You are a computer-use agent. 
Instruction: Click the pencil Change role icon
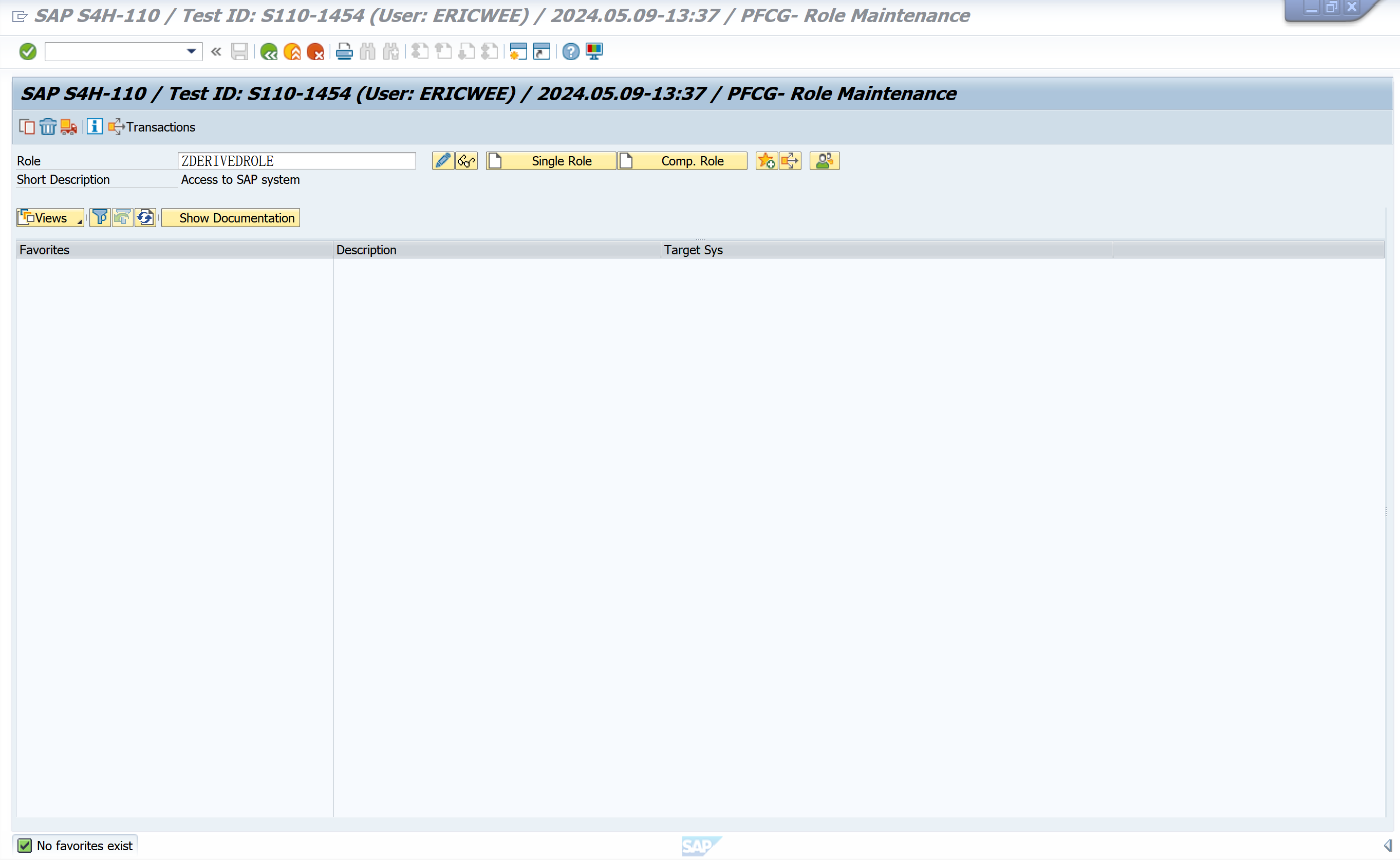tap(442, 161)
